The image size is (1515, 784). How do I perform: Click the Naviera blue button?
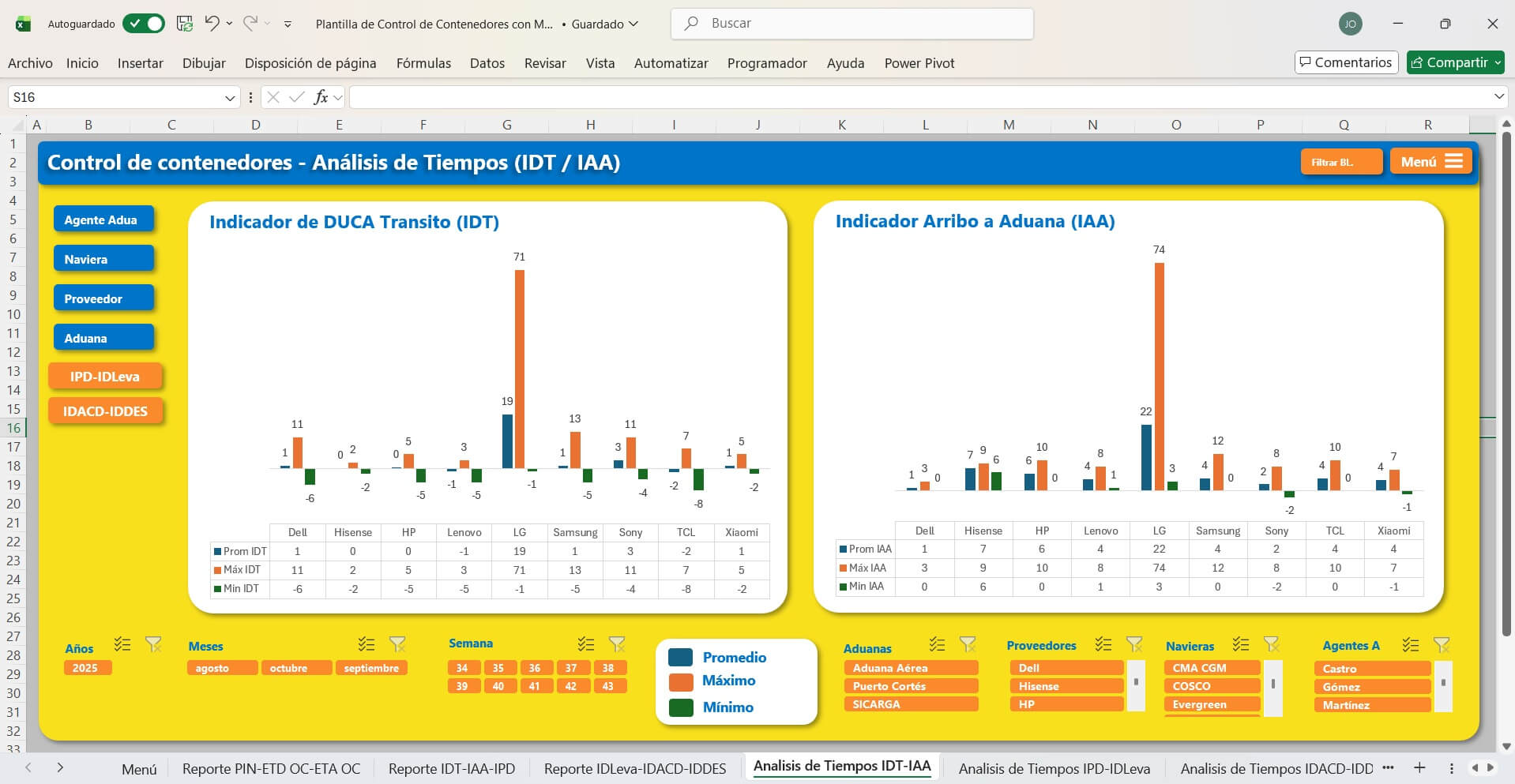[103, 259]
